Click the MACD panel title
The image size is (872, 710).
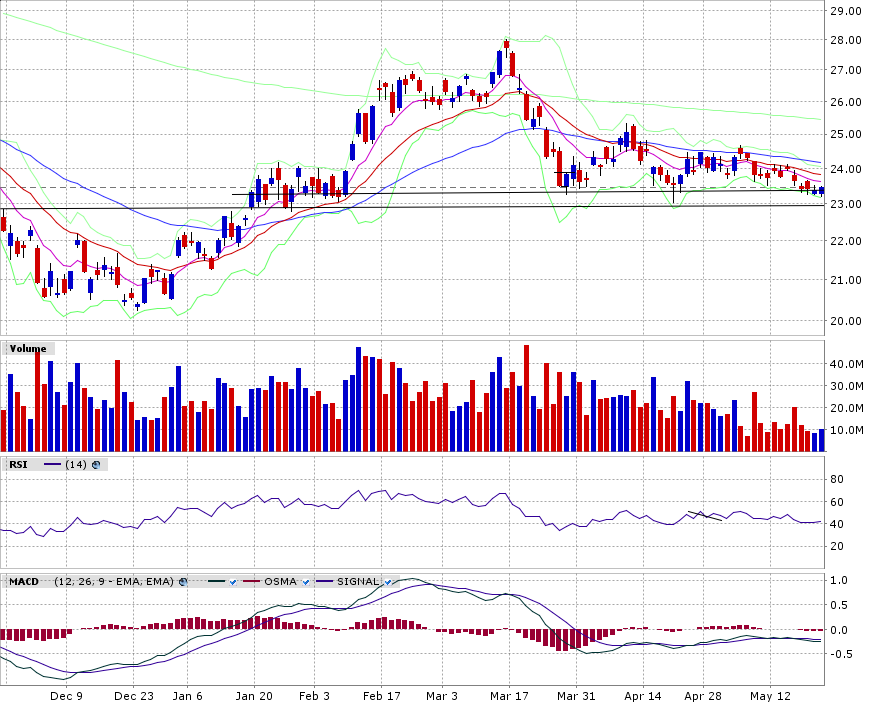tap(24, 581)
